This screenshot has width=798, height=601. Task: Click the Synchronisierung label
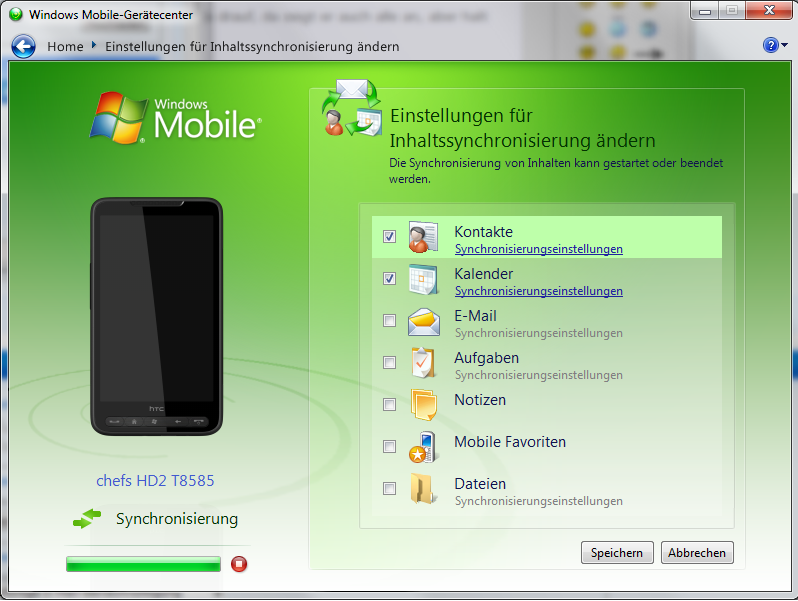pos(177,519)
